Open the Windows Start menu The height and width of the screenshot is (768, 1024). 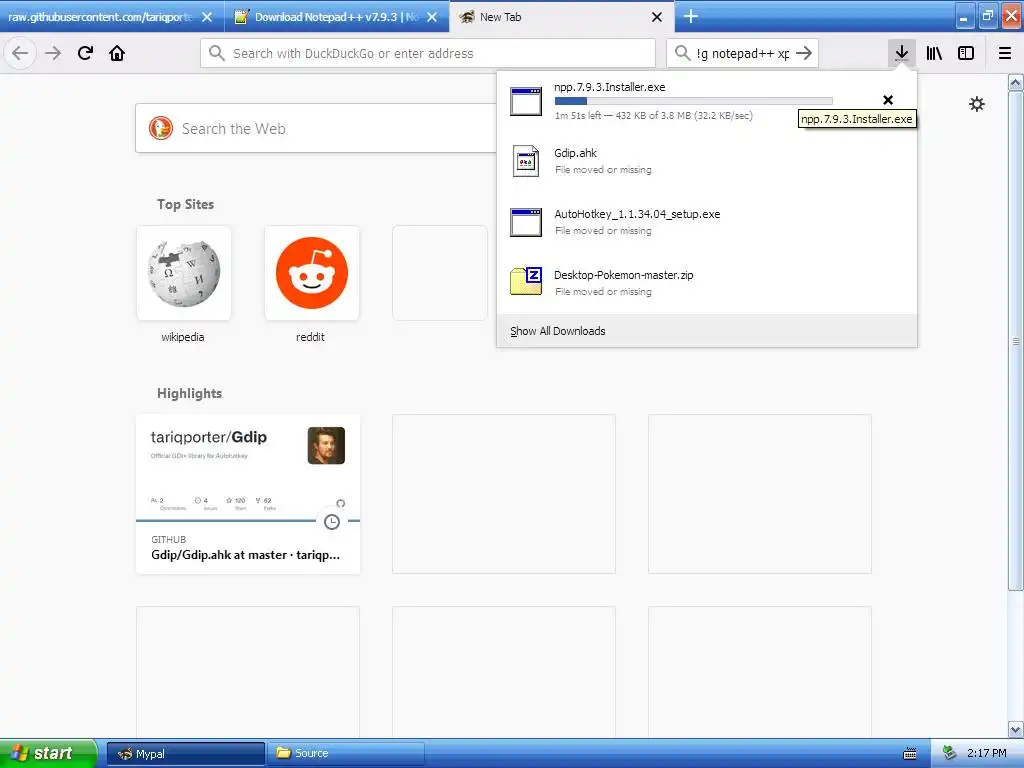coord(48,753)
